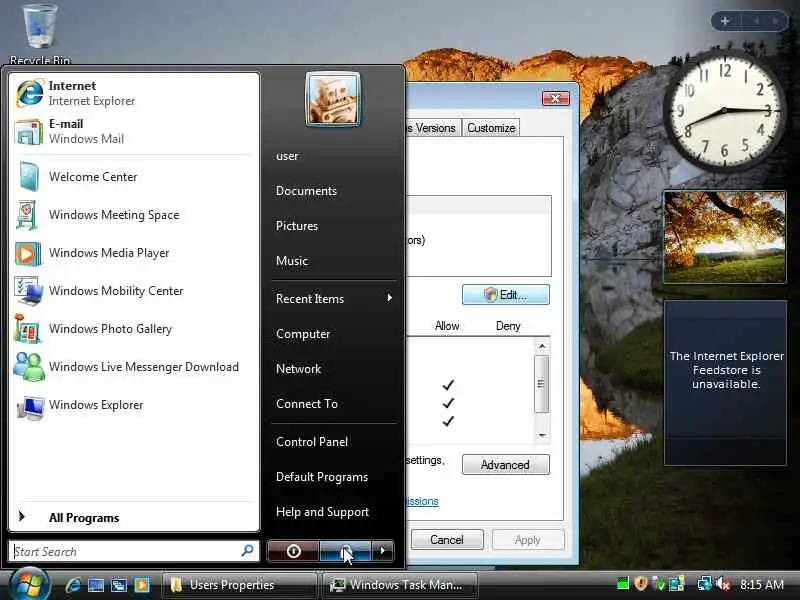Click the Feedstore unavailable feed gadget

coord(725,383)
